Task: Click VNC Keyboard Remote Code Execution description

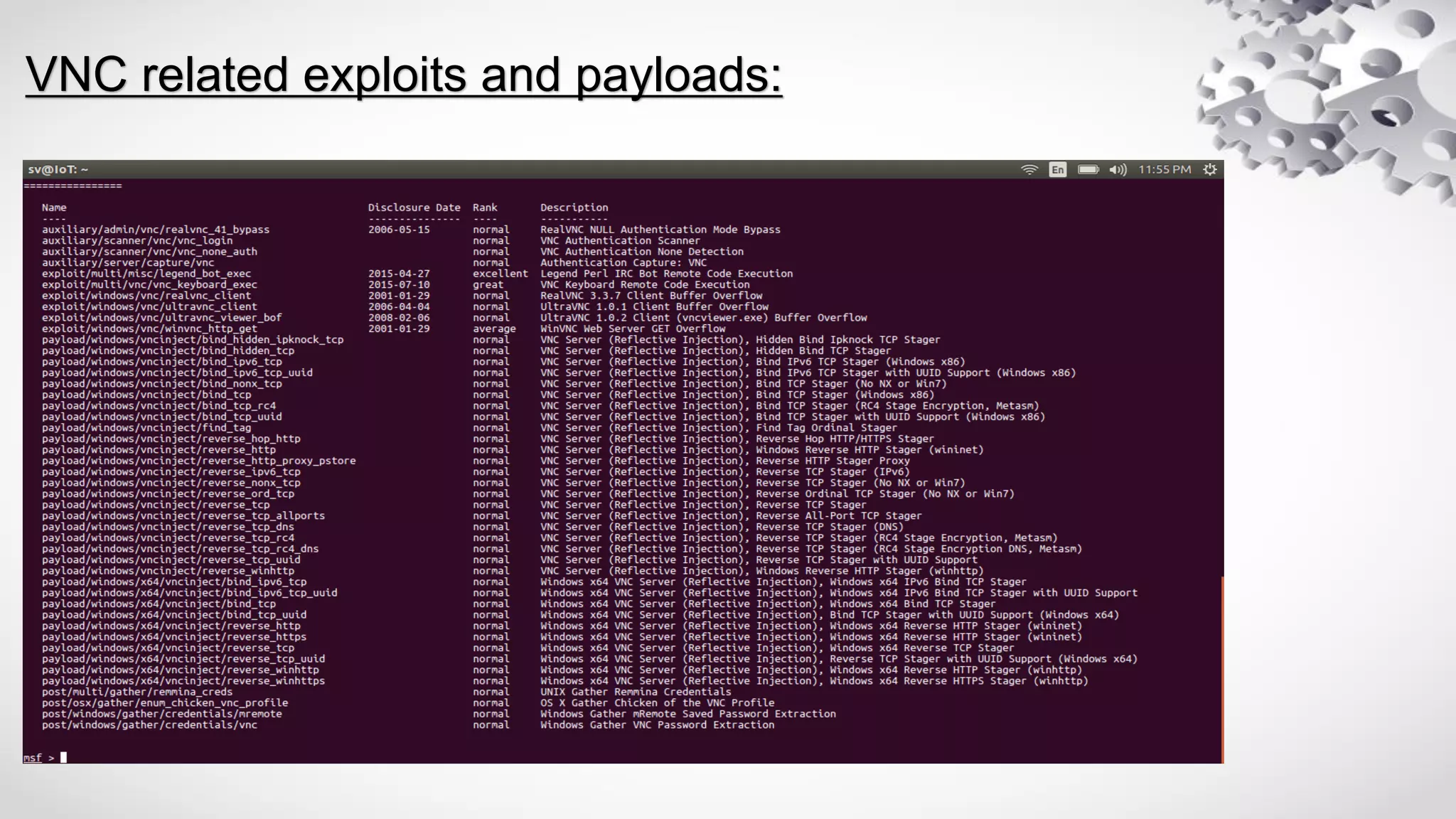Action: pyautogui.click(x=645, y=284)
